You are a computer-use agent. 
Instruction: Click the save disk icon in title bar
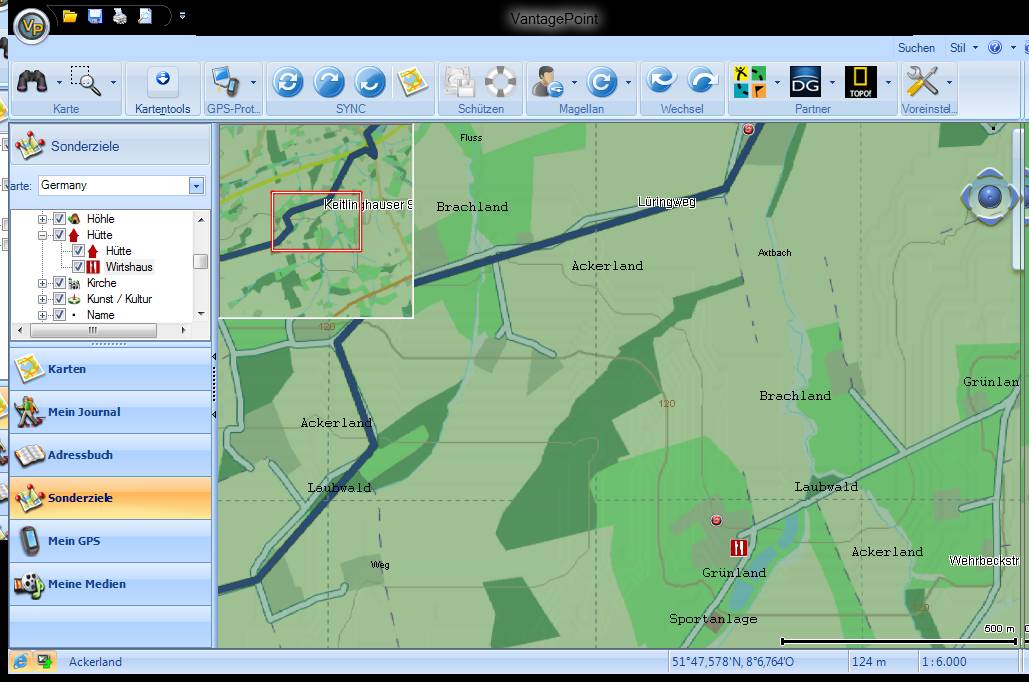point(95,16)
